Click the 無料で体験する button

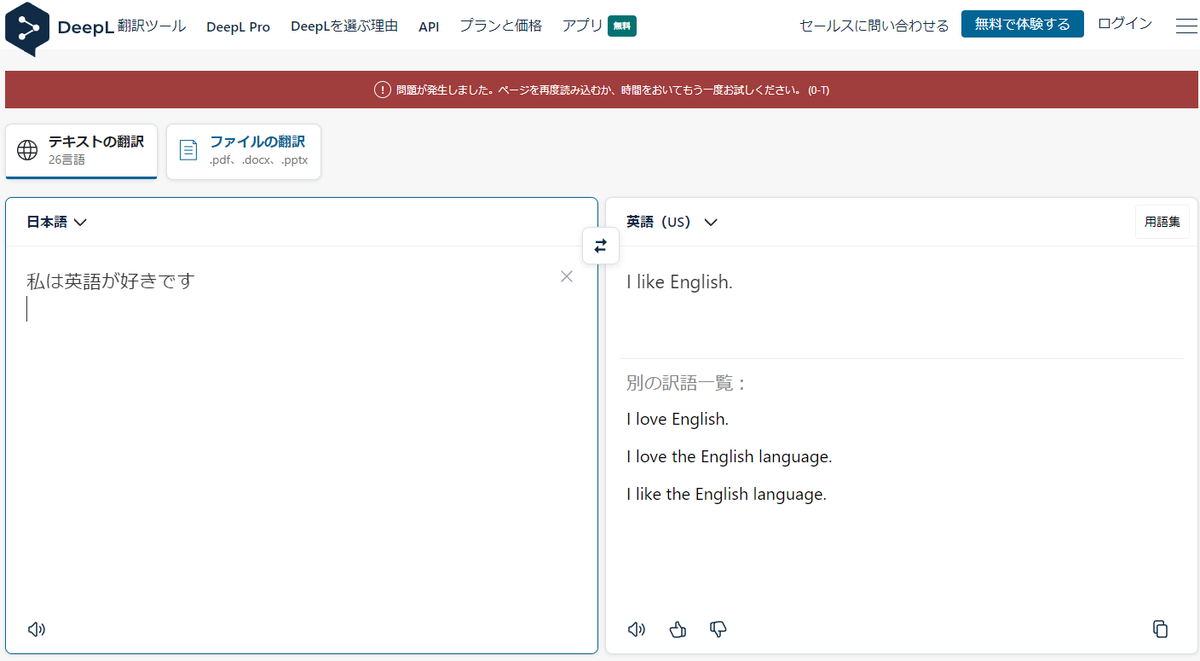tap(1022, 24)
